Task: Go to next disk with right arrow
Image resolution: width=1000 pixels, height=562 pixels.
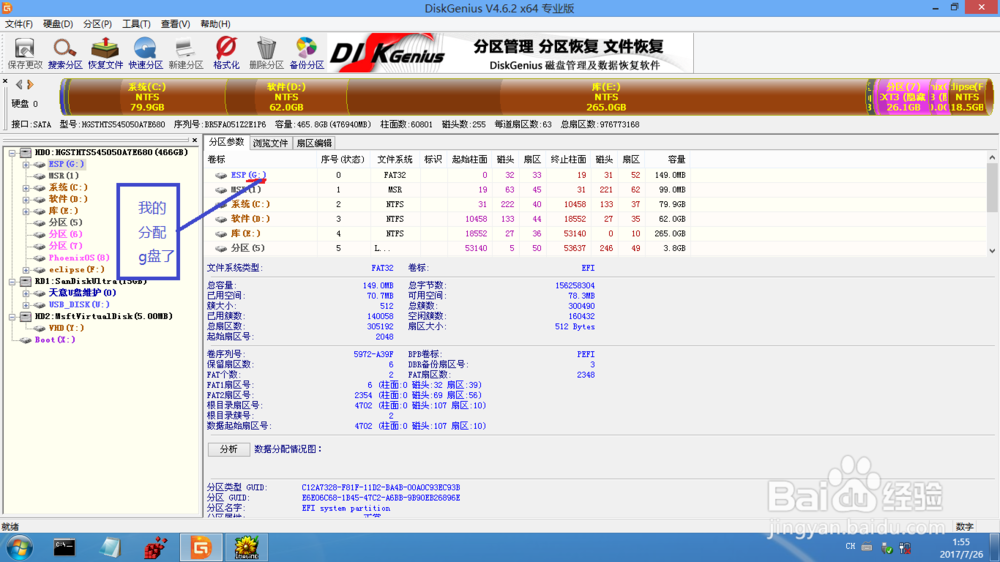Action: (30, 84)
